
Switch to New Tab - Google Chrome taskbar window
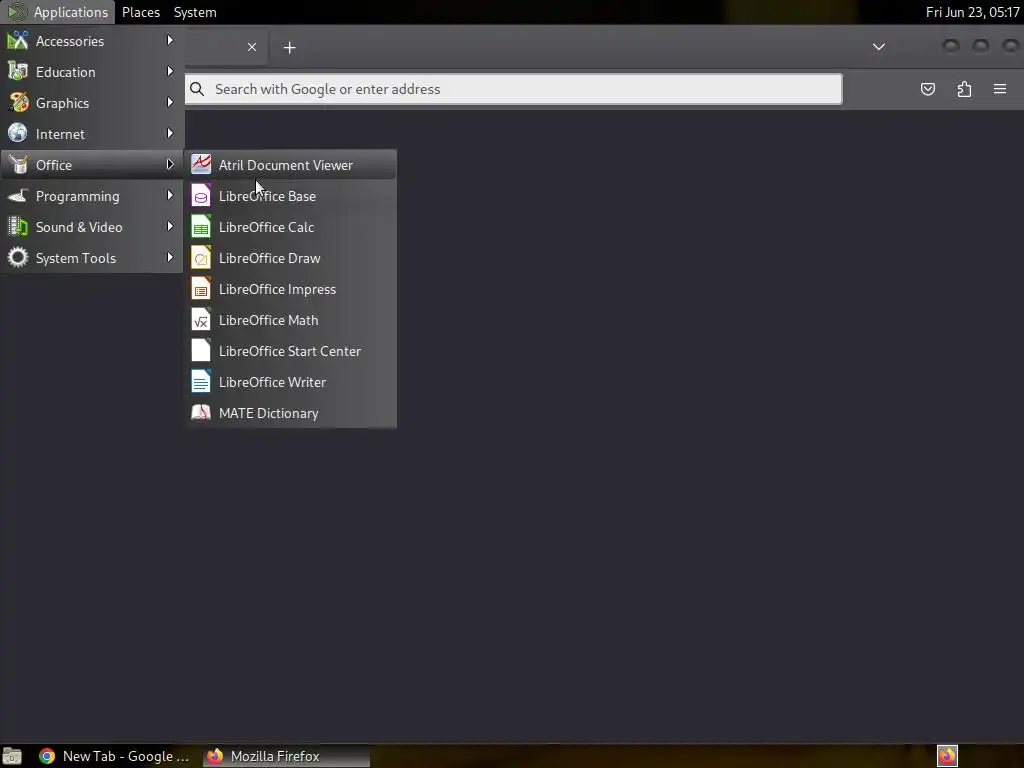114,756
